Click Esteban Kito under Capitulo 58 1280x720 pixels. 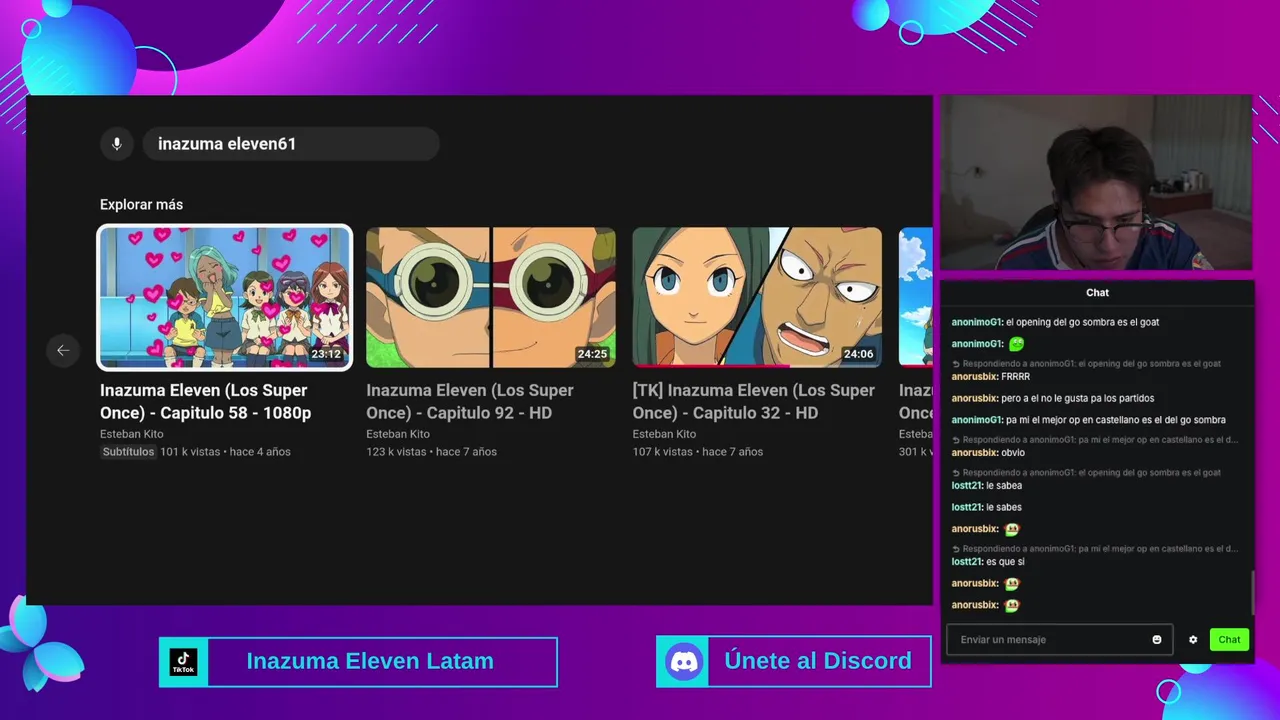132,434
